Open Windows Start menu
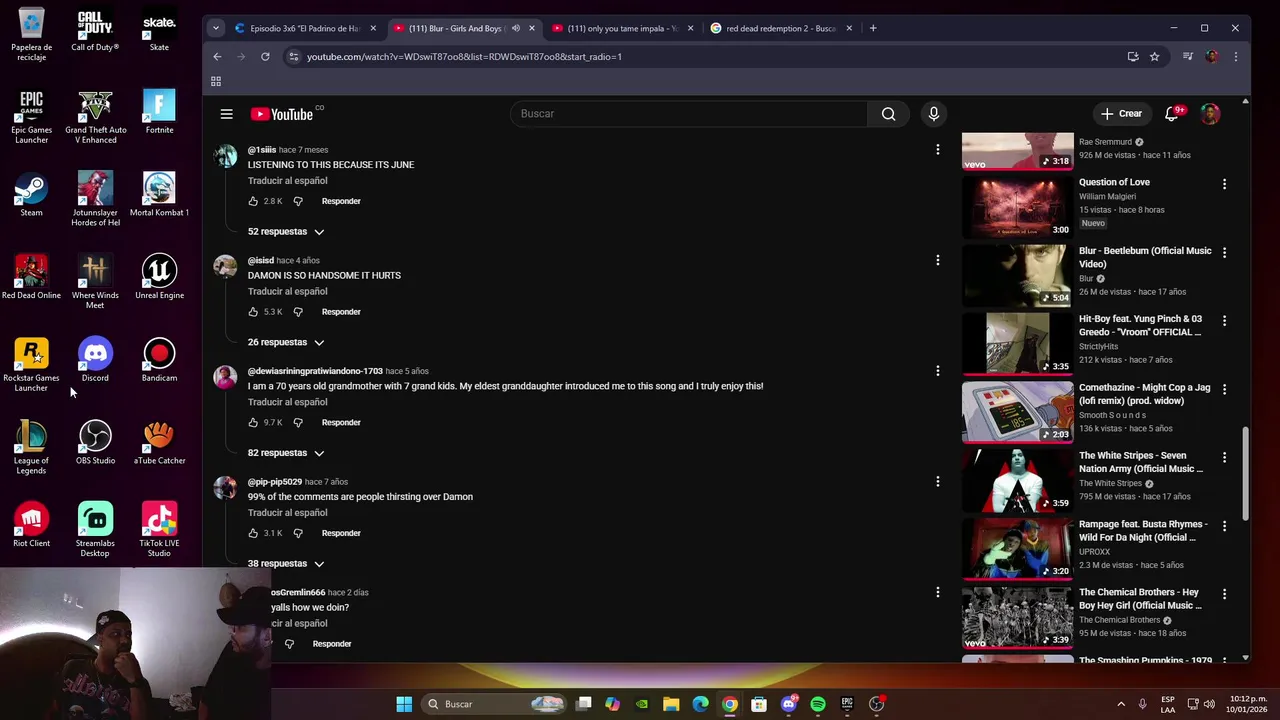The width and height of the screenshot is (1280, 720). [x=404, y=704]
